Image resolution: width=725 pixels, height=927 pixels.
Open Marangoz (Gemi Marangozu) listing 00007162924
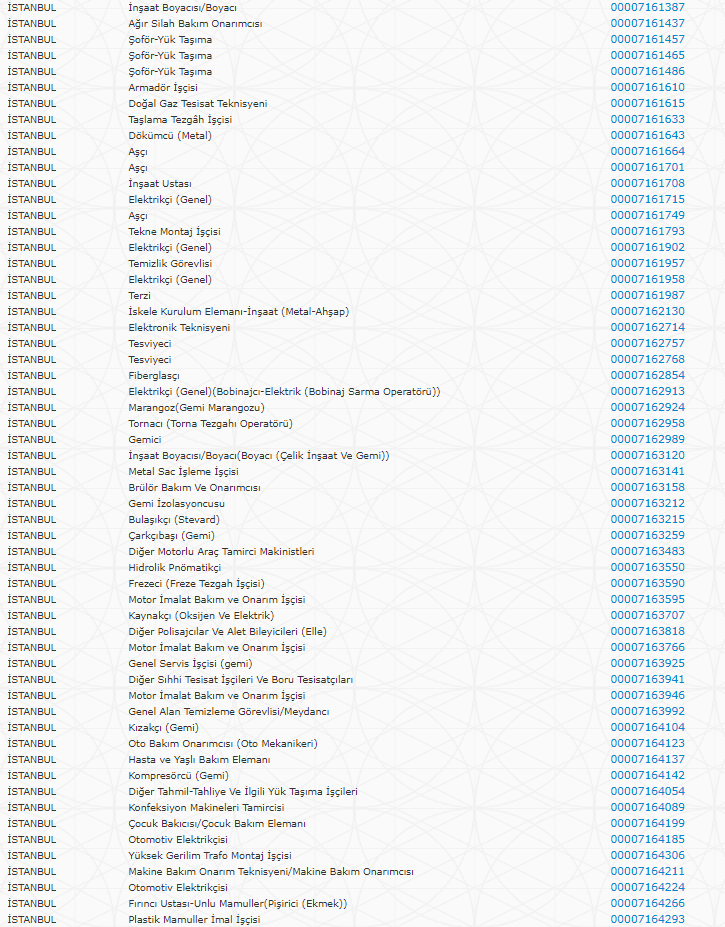tap(647, 407)
